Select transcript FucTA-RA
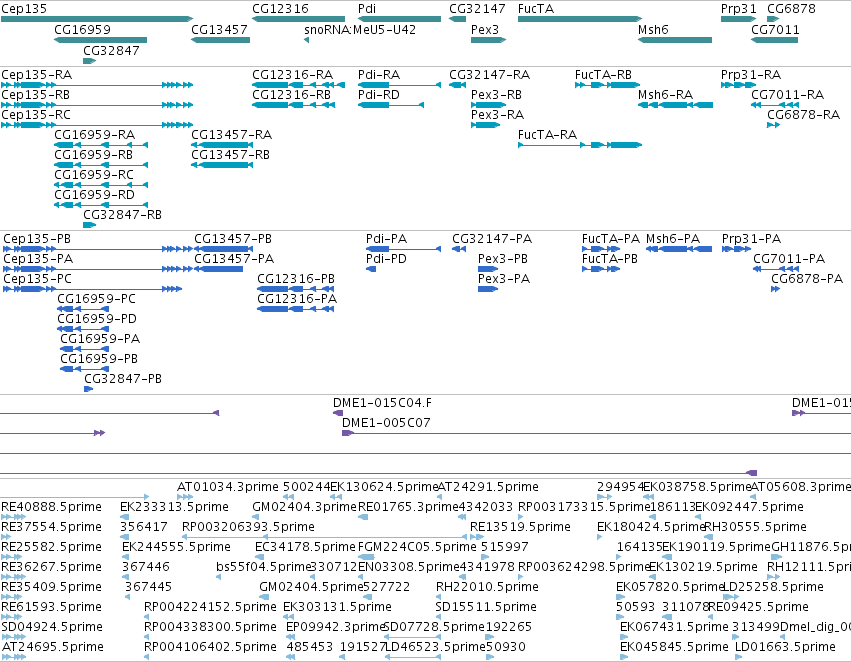 click(548, 135)
